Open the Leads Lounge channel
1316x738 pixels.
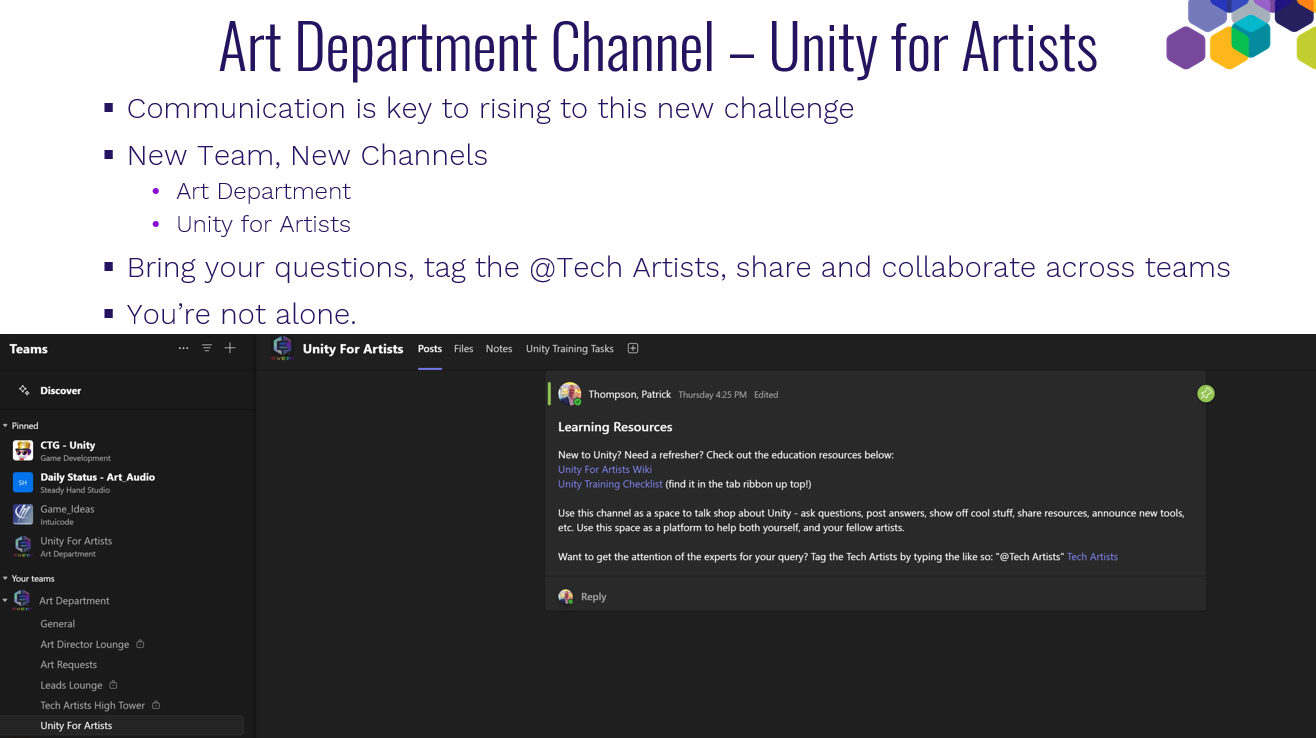71,686
